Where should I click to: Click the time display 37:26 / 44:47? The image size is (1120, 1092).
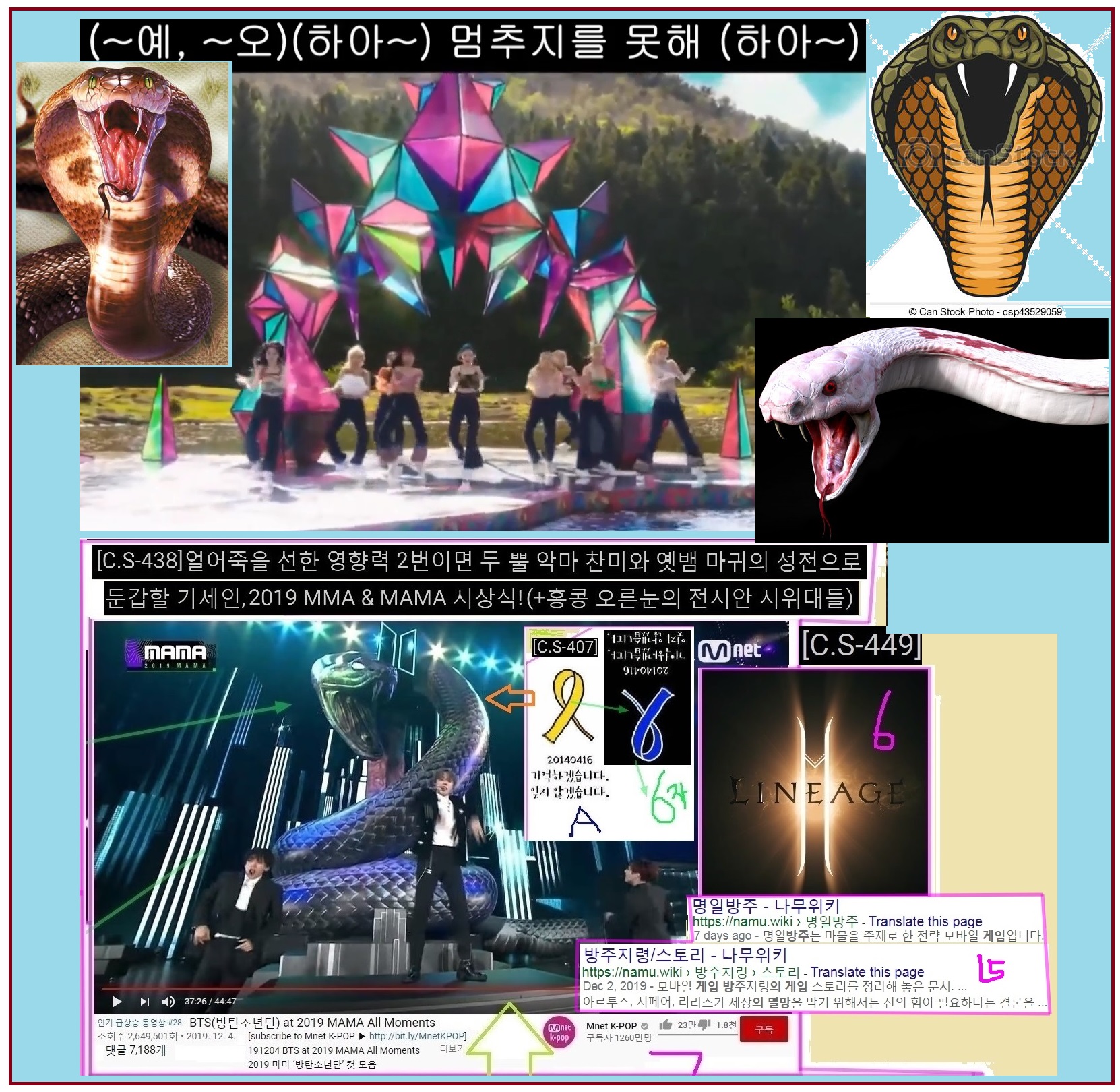pyautogui.click(x=210, y=1002)
